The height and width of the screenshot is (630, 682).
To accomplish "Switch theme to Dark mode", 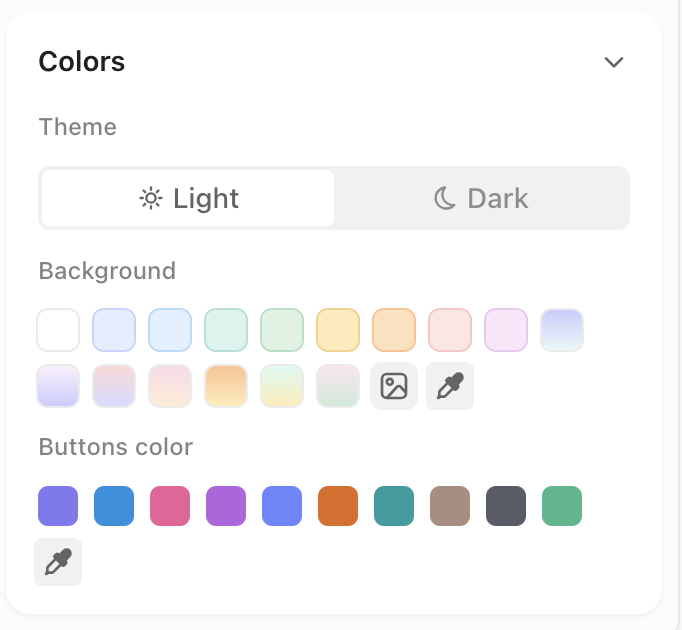I will [x=482, y=198].
